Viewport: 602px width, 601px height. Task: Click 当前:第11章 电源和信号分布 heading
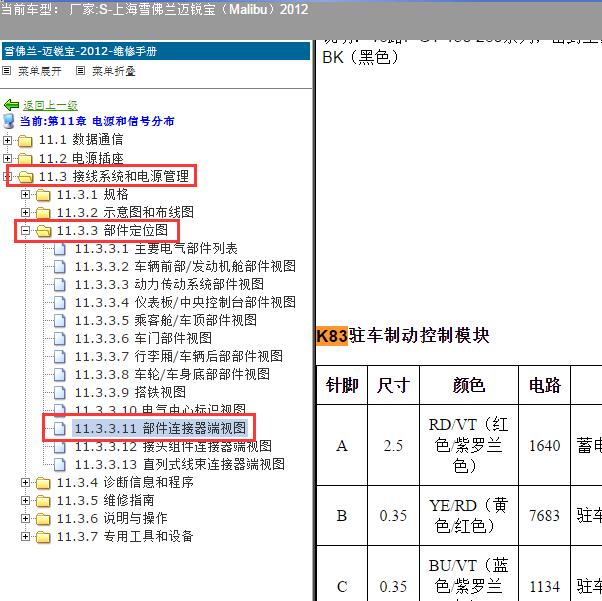97,121
